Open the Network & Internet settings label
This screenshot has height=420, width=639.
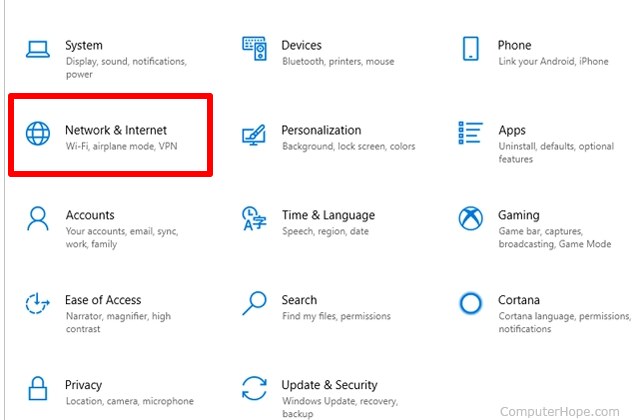pos(116,130)
